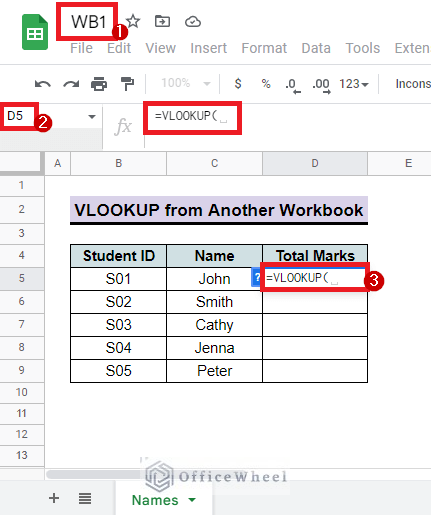The image size is (431, 515).
Task: Select column B header
Action: pyautogui.click(x=118, y=163)
